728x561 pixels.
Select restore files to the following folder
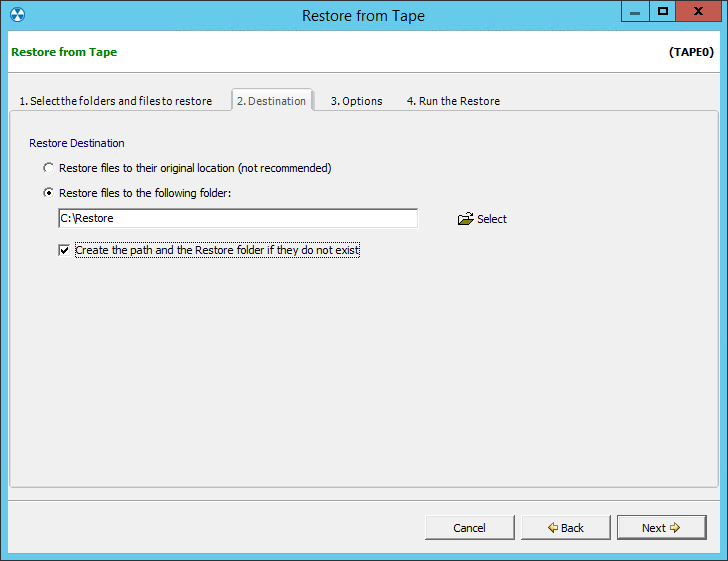pyautogui.click(x=48, y=193)
